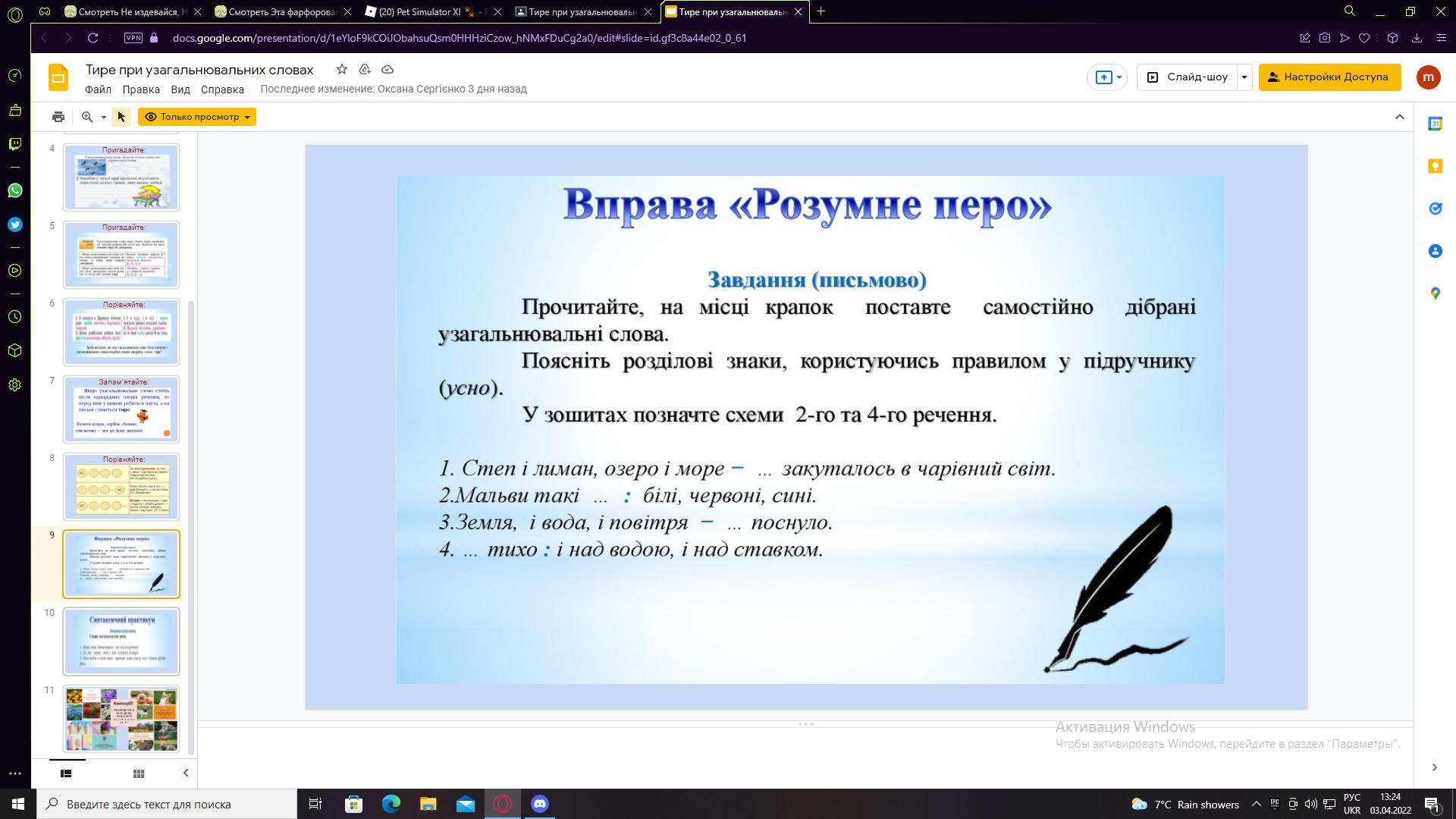
Task: Star this presentation
Action: click(342, 69)
